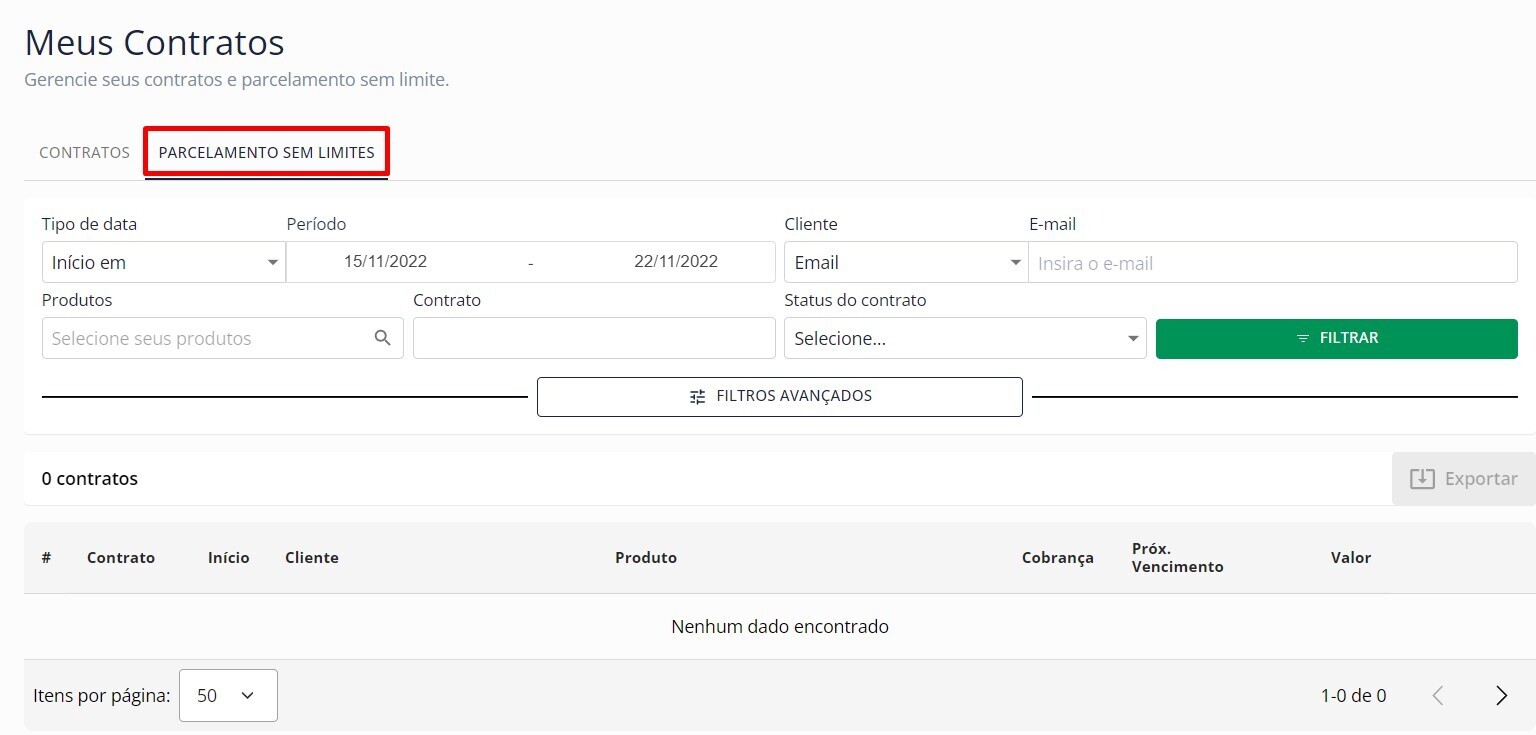Click the Contrato text input
Viewport: 1536px width, 735px height.
click(x=594, y=338)
